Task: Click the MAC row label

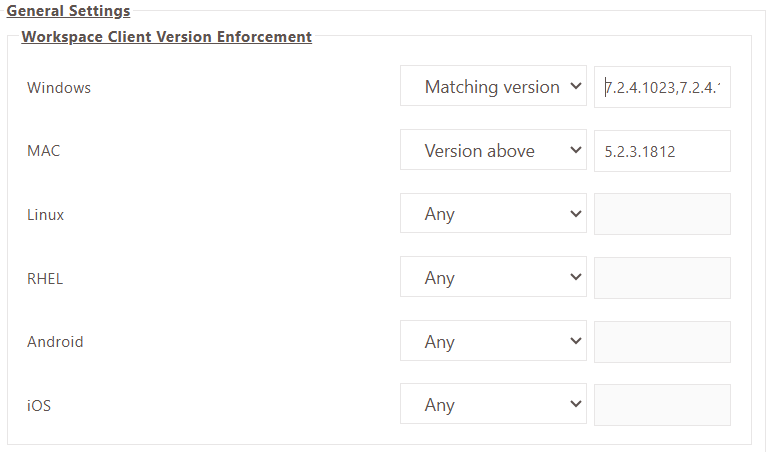Action: tap(43, 151)
